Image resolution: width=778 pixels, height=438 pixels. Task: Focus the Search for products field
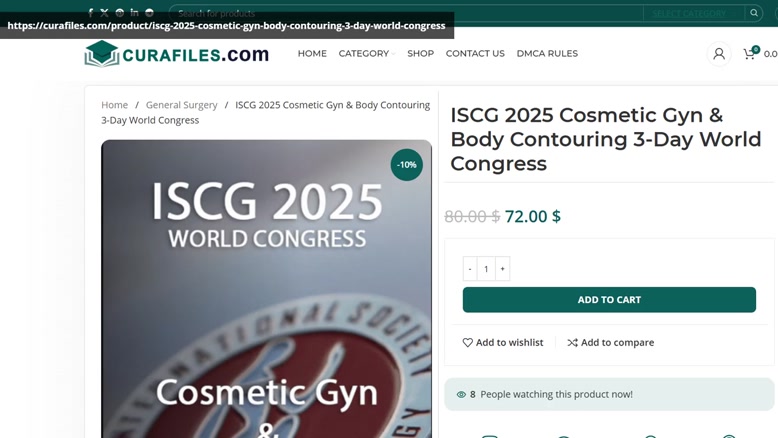click(406, 13)
